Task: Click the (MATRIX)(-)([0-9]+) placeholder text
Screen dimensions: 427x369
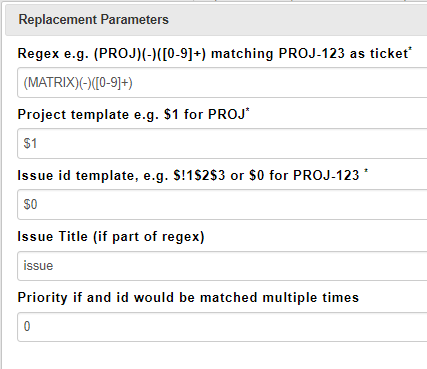Action: coord(78,83)
